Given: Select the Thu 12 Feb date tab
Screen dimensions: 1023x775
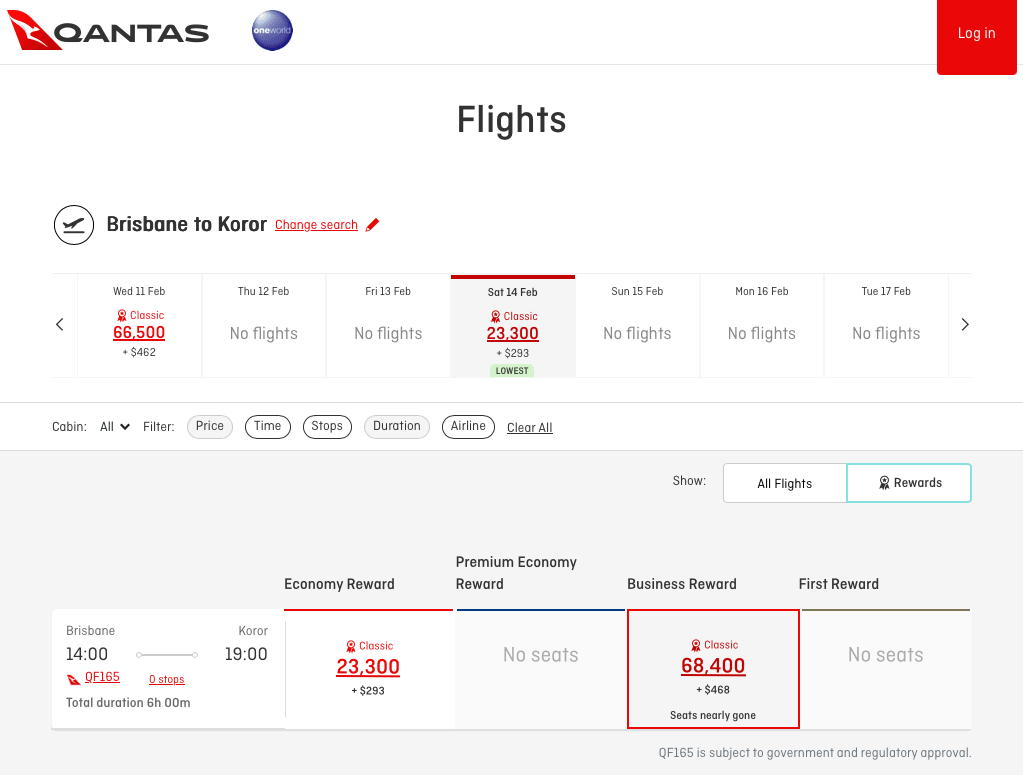Looking at the screenshot, I should [264, 325].
